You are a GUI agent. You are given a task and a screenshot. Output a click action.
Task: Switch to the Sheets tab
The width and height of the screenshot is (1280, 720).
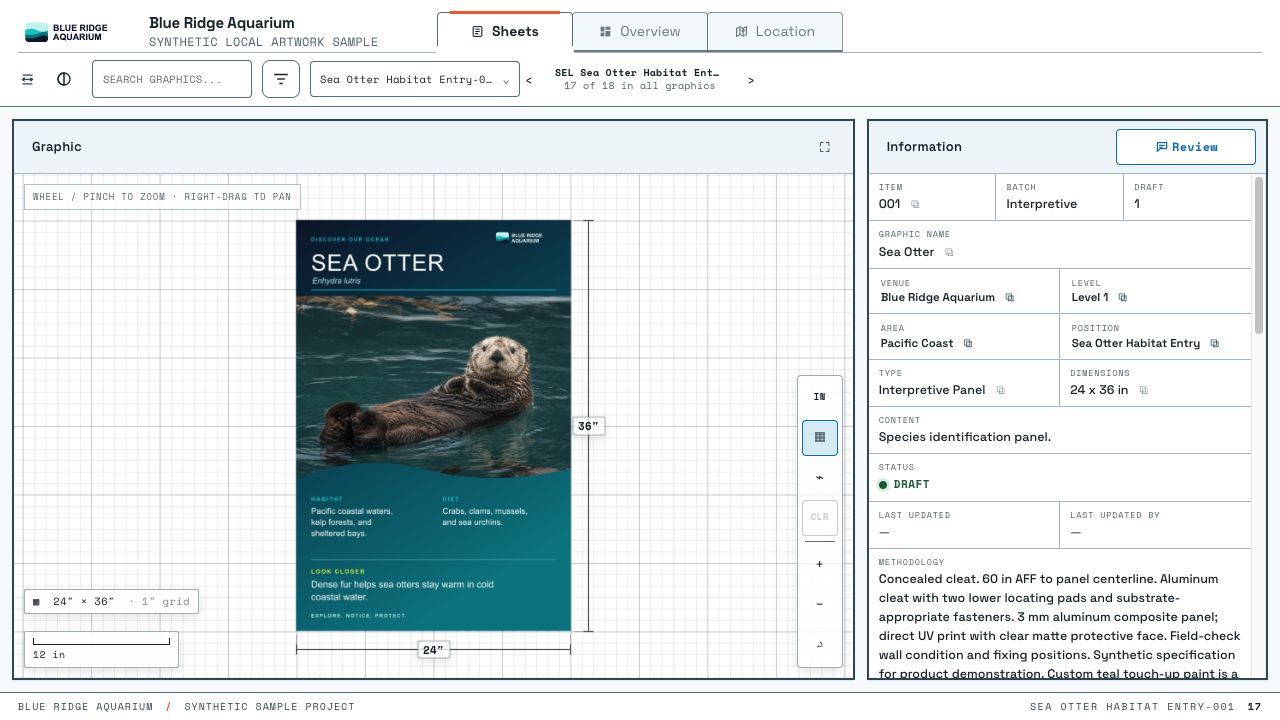pos(505,31)
